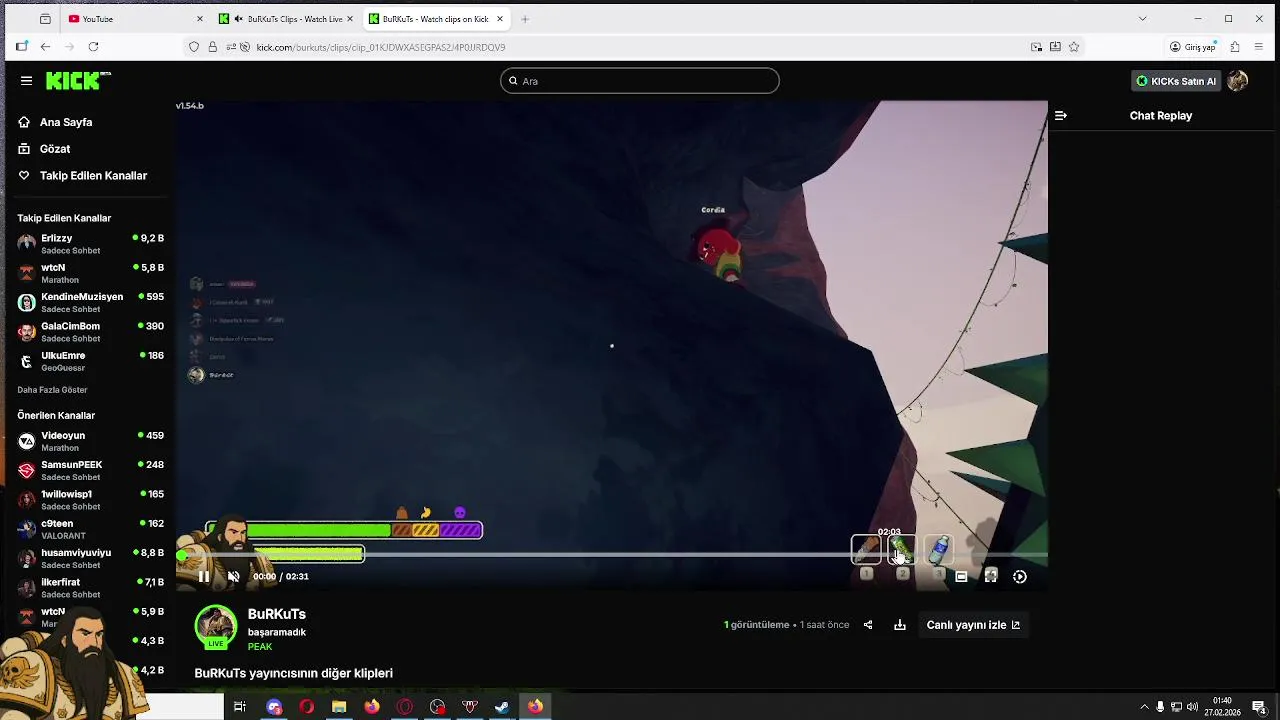Open the Firefox extensions puzzle icon
Viewport: 1280px width, 720px height.
click(1235, 47)
